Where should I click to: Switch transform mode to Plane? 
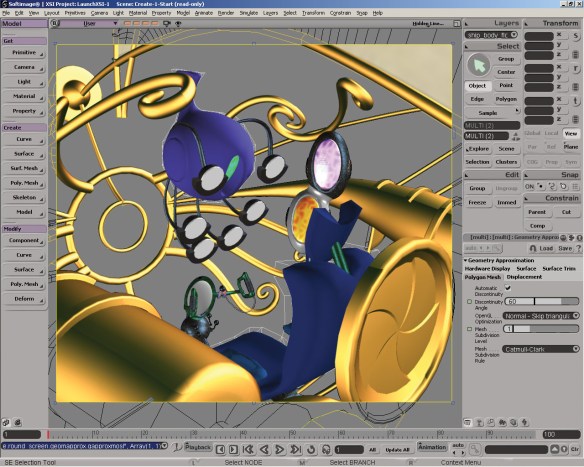point(571,147)
